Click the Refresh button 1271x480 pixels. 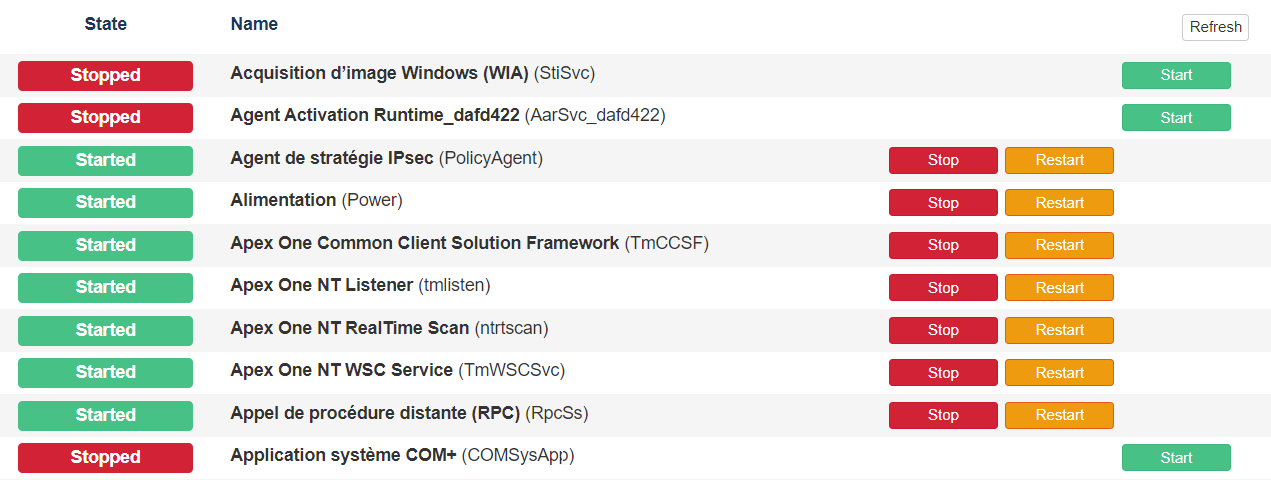coord(1215,27)
